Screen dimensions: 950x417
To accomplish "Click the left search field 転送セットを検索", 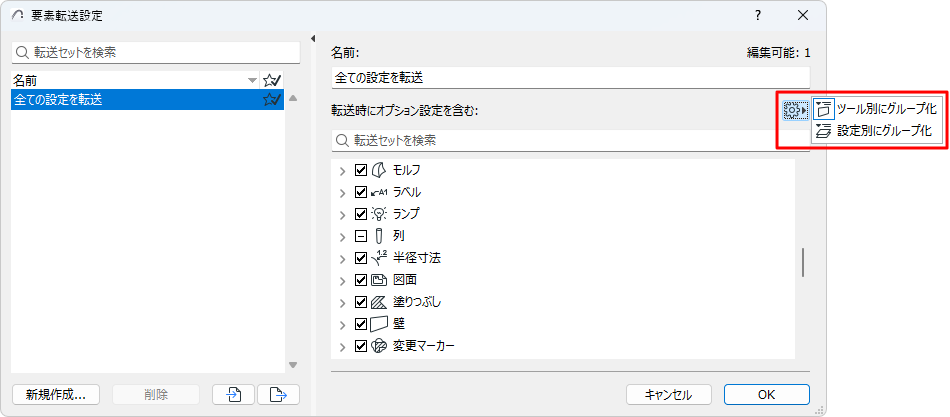I will [x=156, y=53].
